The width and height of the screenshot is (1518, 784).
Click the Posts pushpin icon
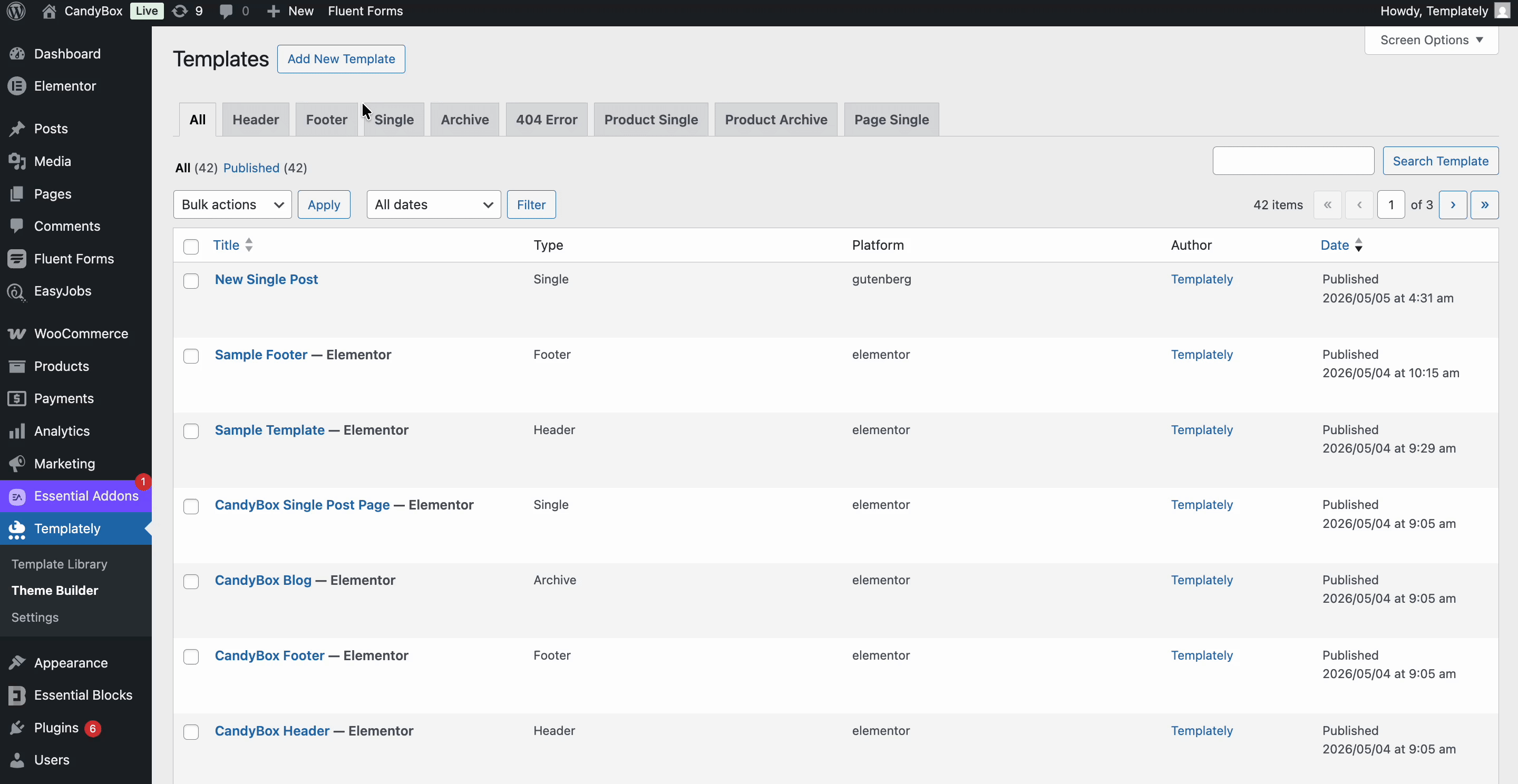point(17,129)
